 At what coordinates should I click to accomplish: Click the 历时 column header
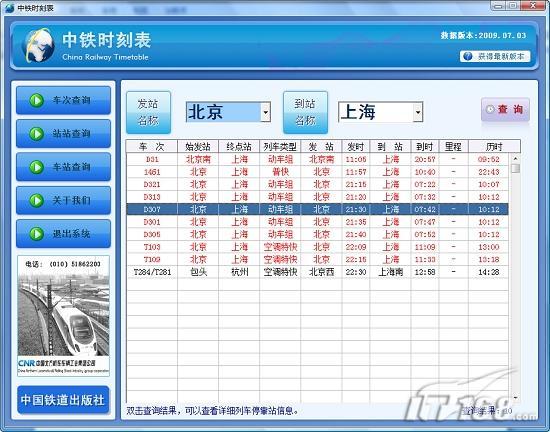click(494, 146)
